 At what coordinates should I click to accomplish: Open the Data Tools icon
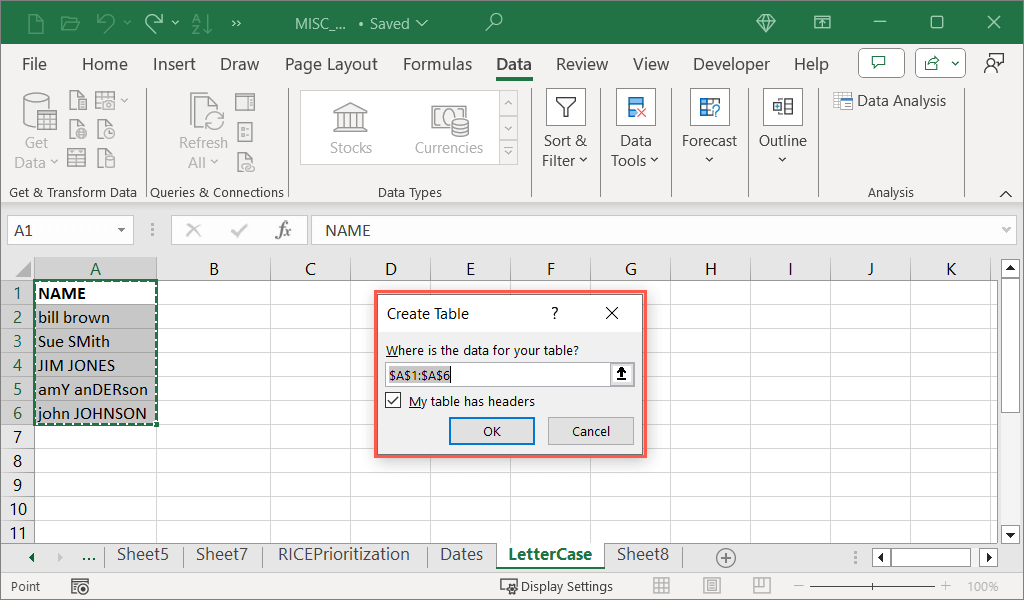635,108
